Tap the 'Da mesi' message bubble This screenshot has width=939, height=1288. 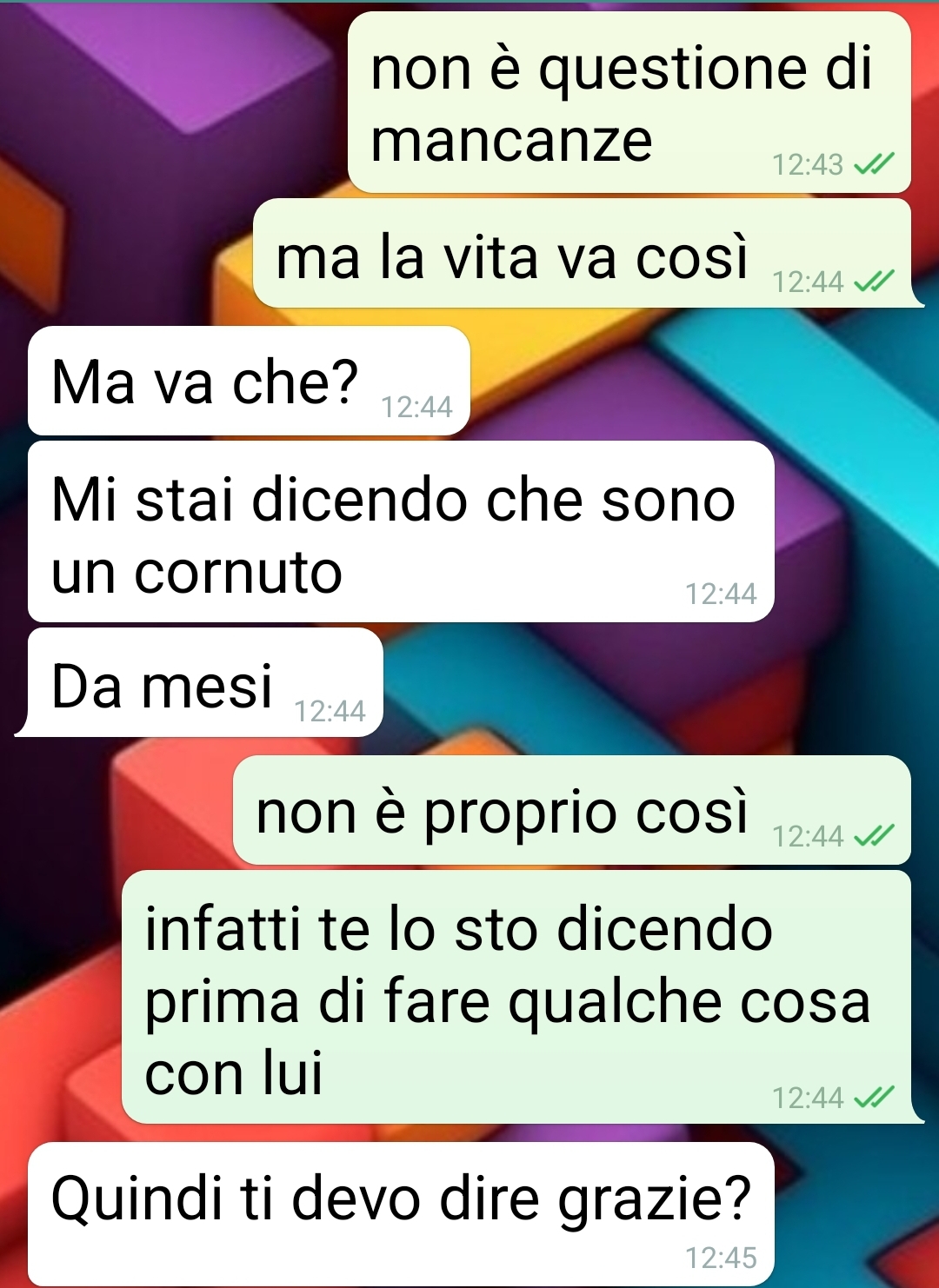[200, 682]
